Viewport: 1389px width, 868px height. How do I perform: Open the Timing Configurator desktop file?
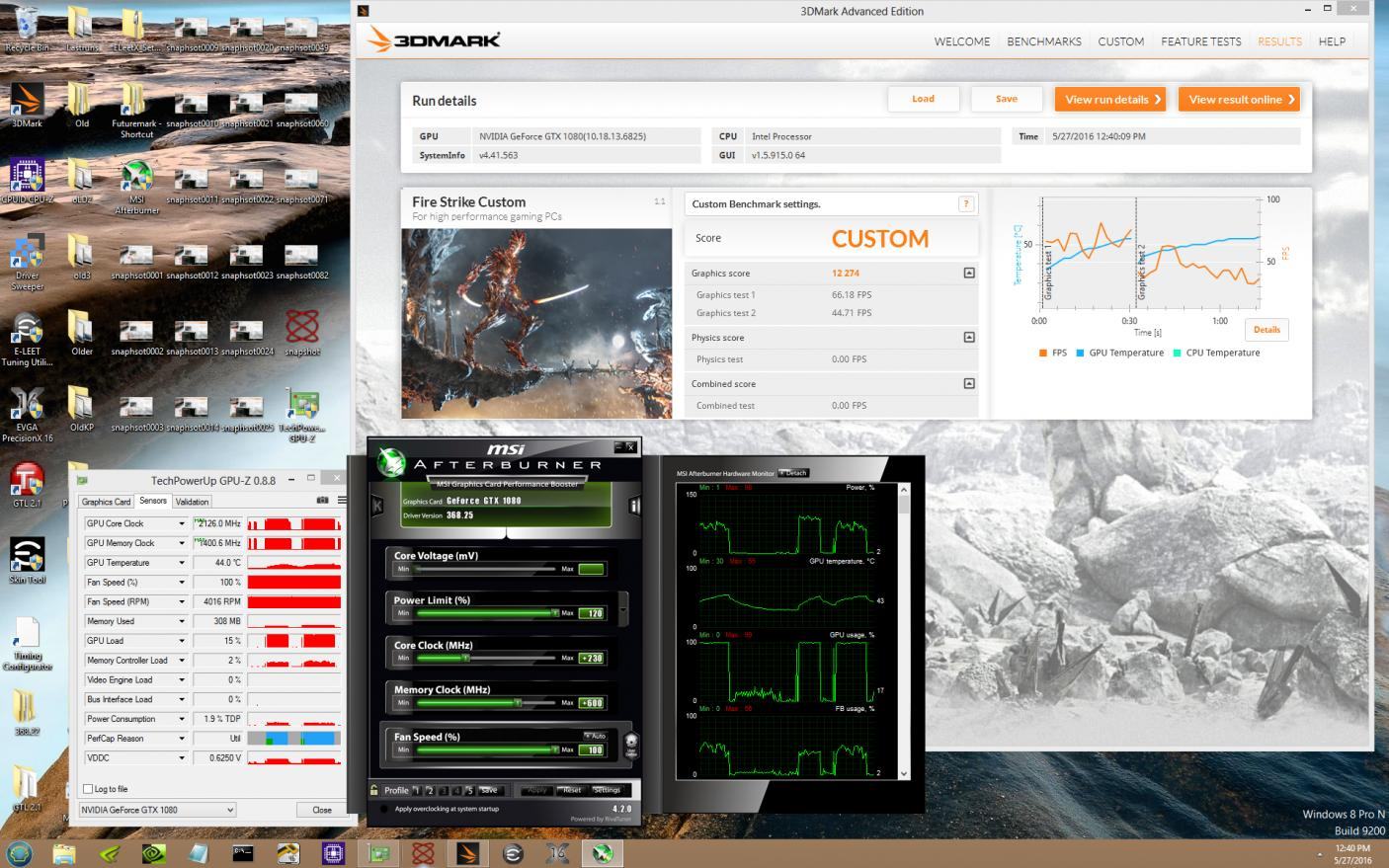tap(27, 643)
